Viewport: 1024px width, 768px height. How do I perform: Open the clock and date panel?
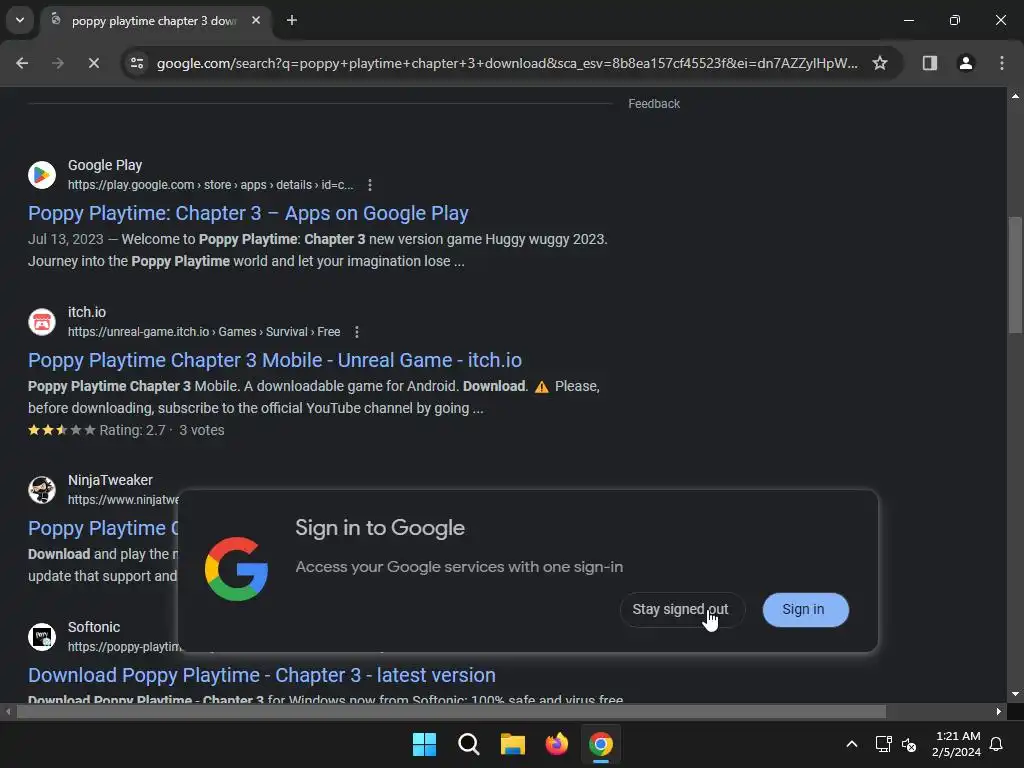tap(956, 744)
